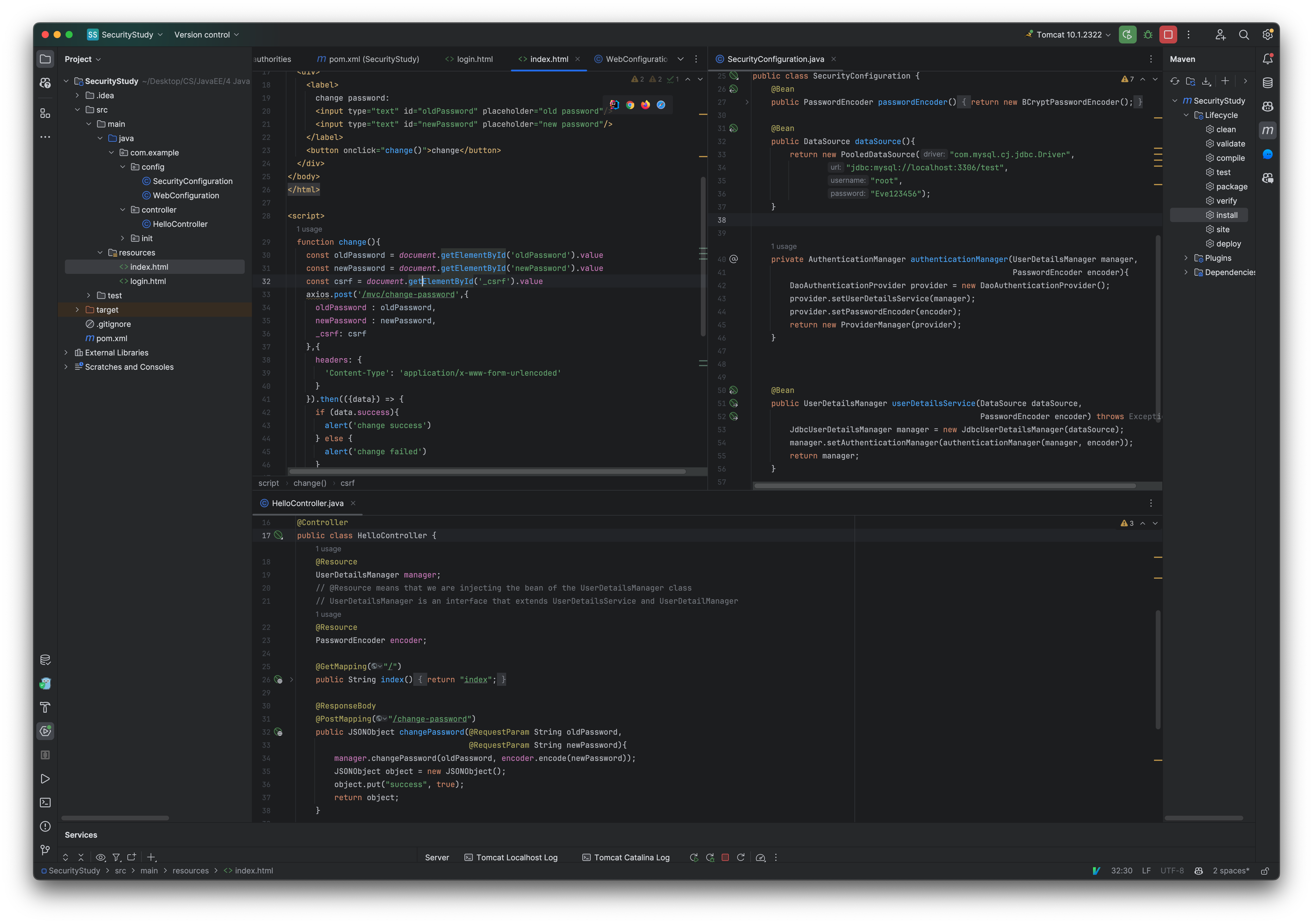Reload all Maven projects

point(1175,81)
